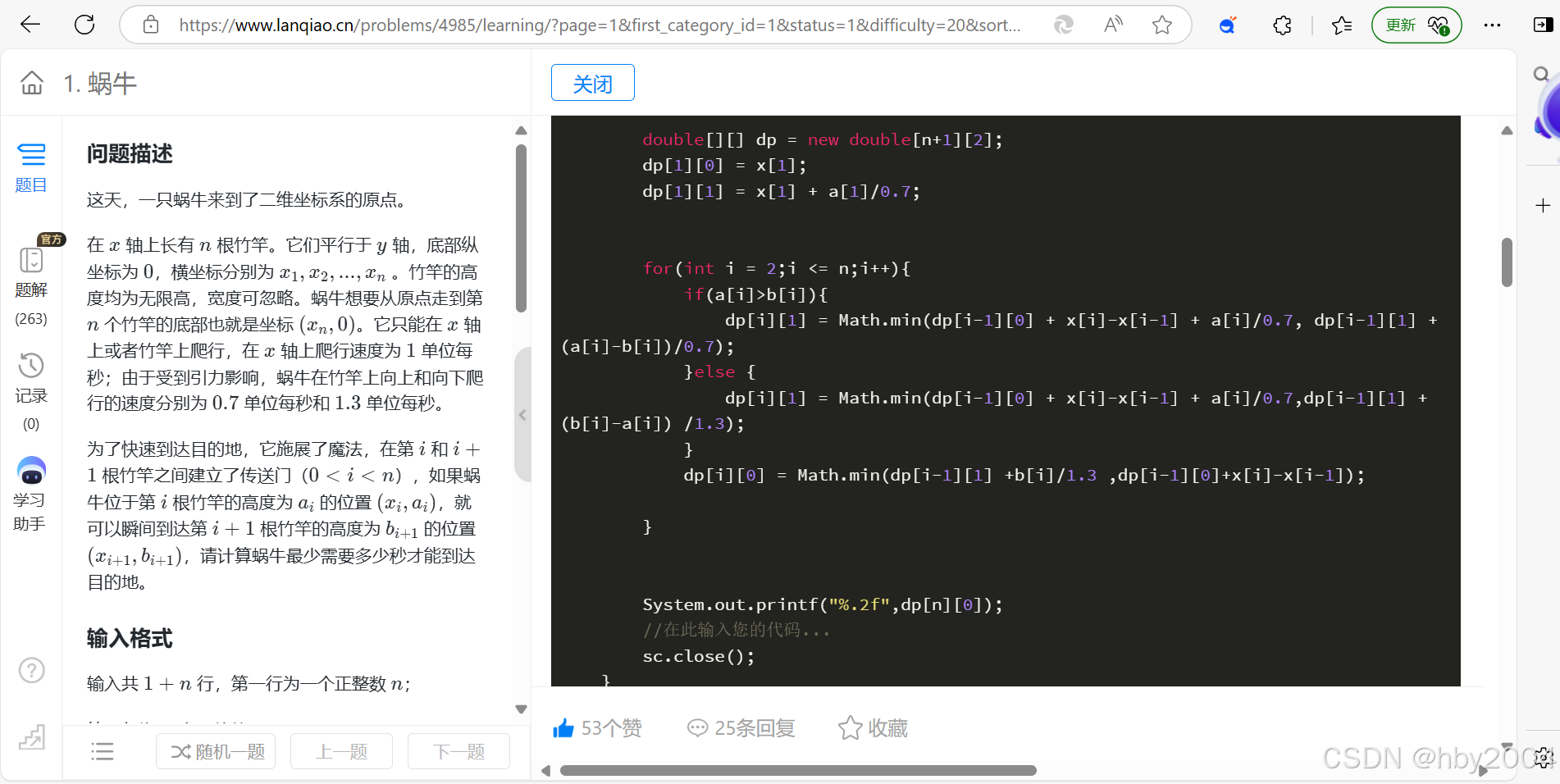Collapse the problem description panel with the chevron
This screenshot has height=784, width=1560.
[523, 415]
